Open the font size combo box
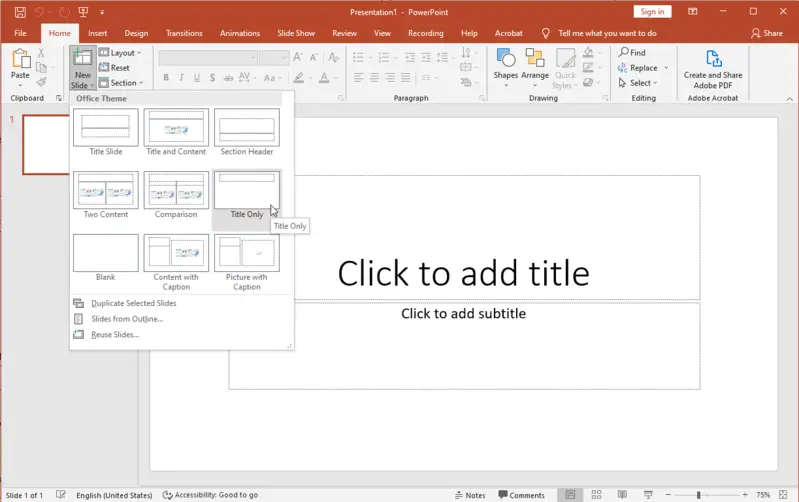Viewport: 799px width, 502px height. tap(274, 58)
